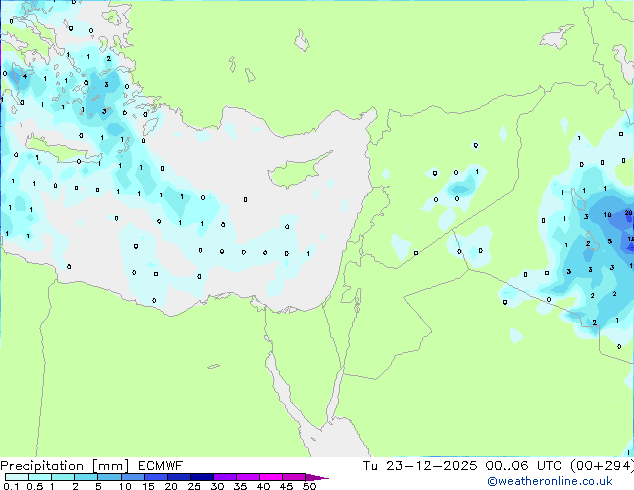Click the '15' legend scale label
The width and height of the screenshot is (634, 490).
click(x=148, y=486)
